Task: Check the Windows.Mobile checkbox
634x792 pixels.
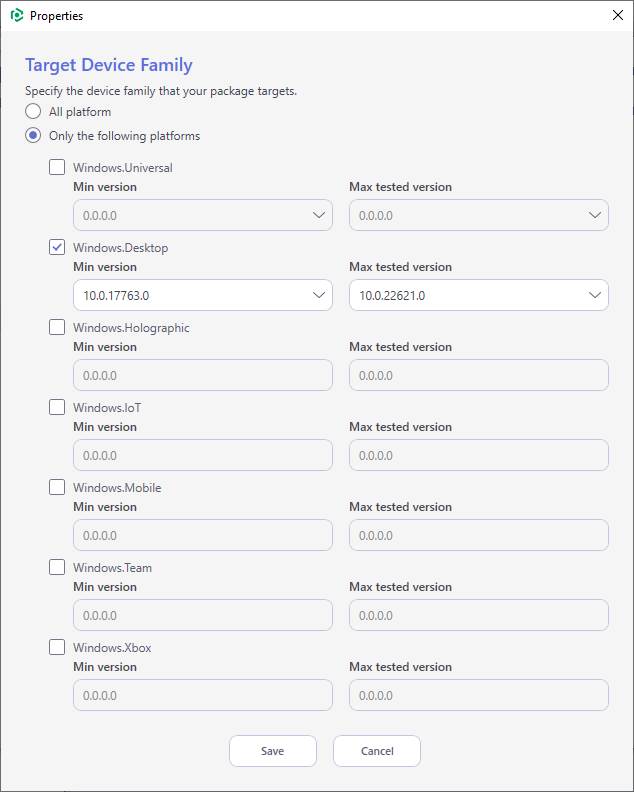Action: (x=57, y=487)
